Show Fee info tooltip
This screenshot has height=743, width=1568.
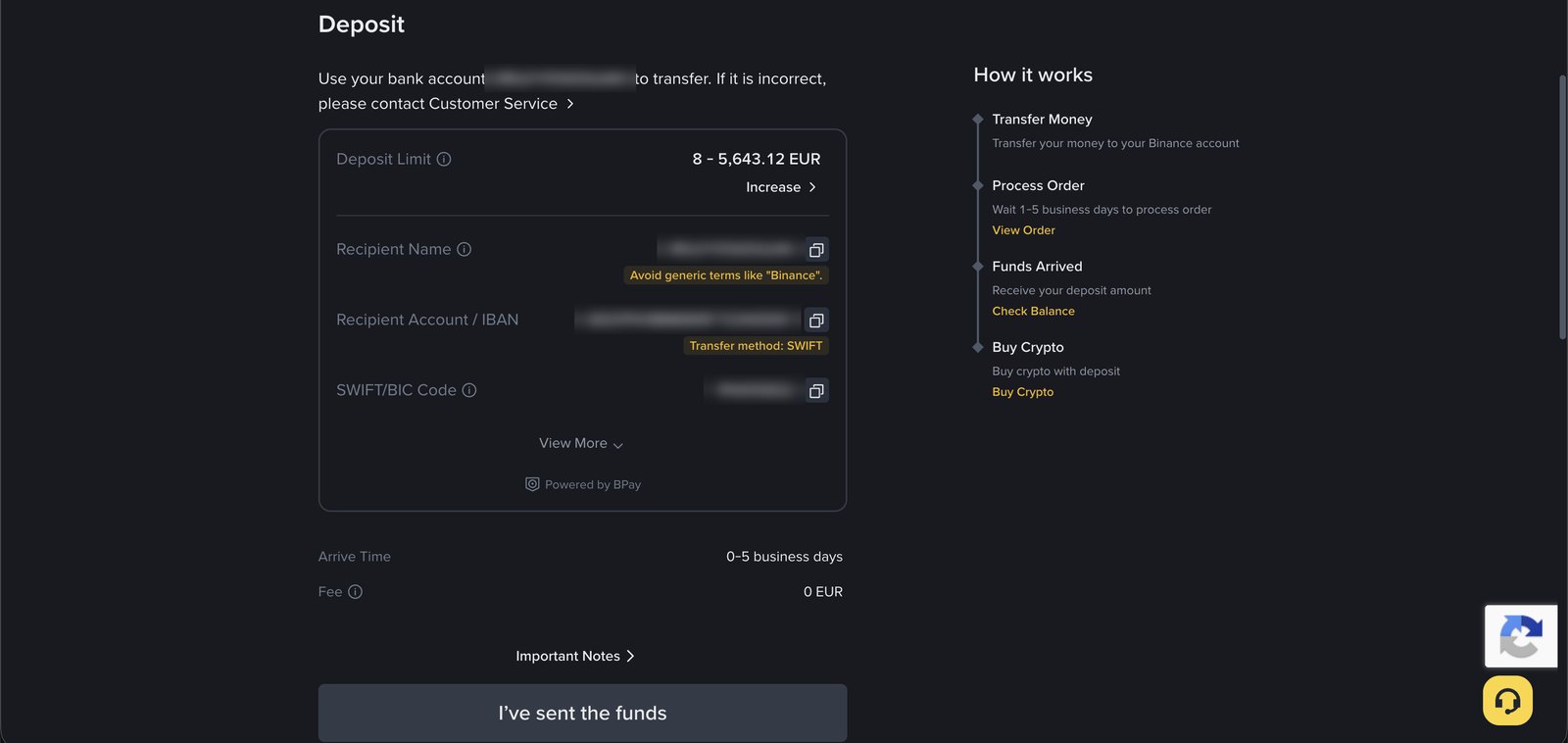[356, 592]
